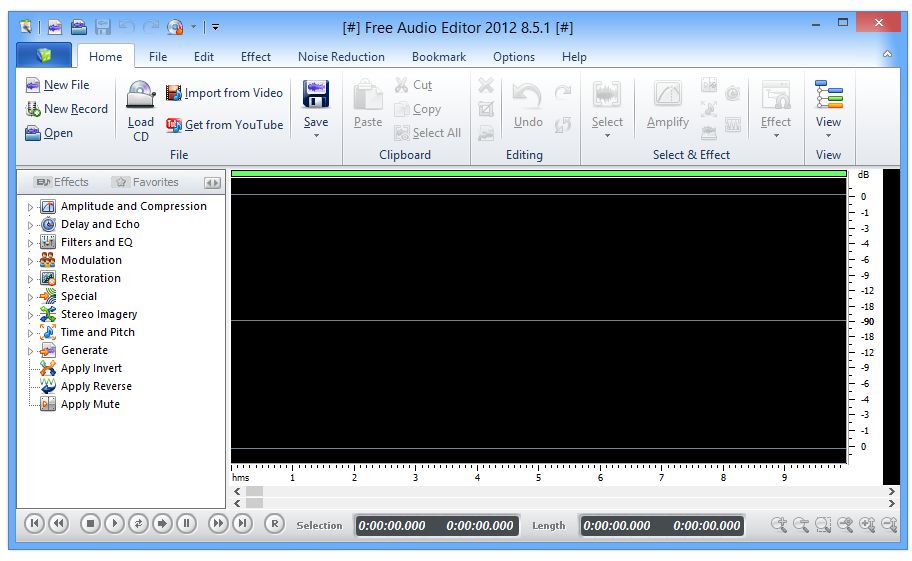This screenshot has height=561, width=912.
Task: Click the go to end button
Action: (x=243, y=524)
